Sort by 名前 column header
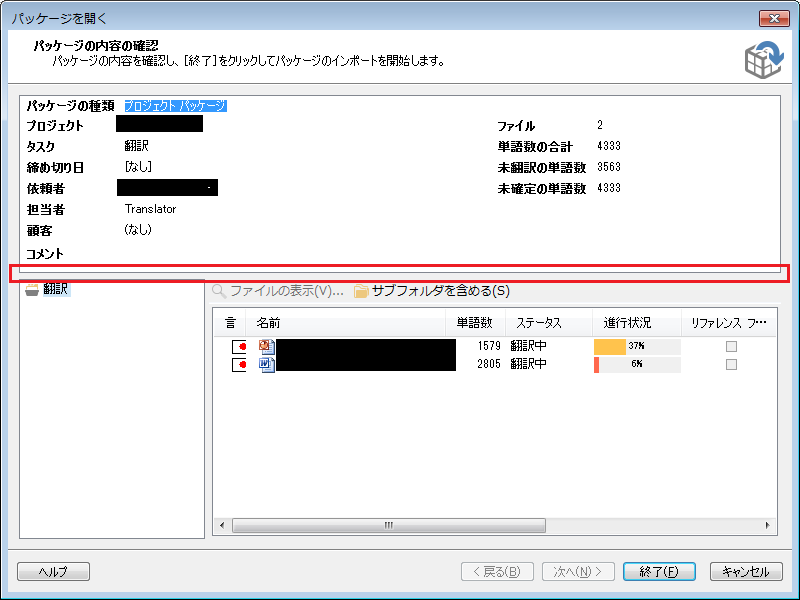 [346, 323]
